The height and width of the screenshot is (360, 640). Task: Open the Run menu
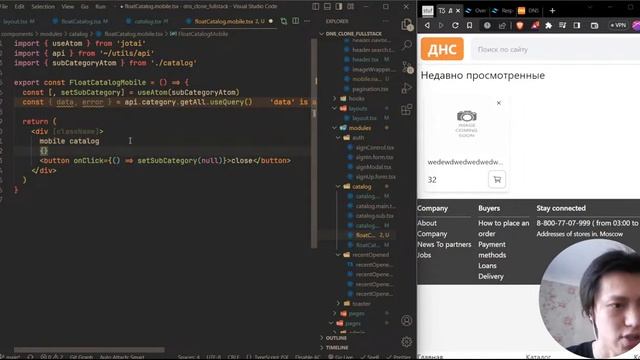pos(100,7)
